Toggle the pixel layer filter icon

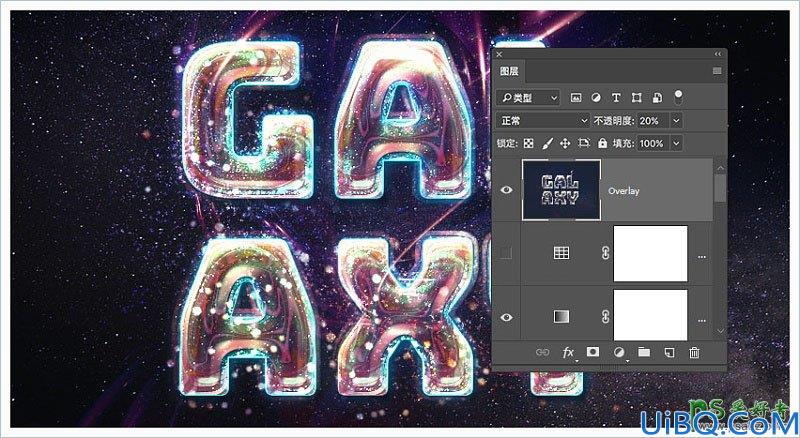click(x=576, y=98)
